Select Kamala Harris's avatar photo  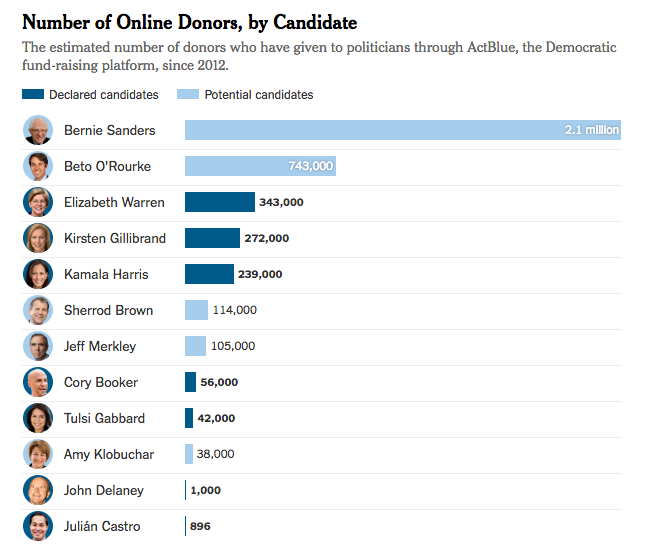[38, 274]
